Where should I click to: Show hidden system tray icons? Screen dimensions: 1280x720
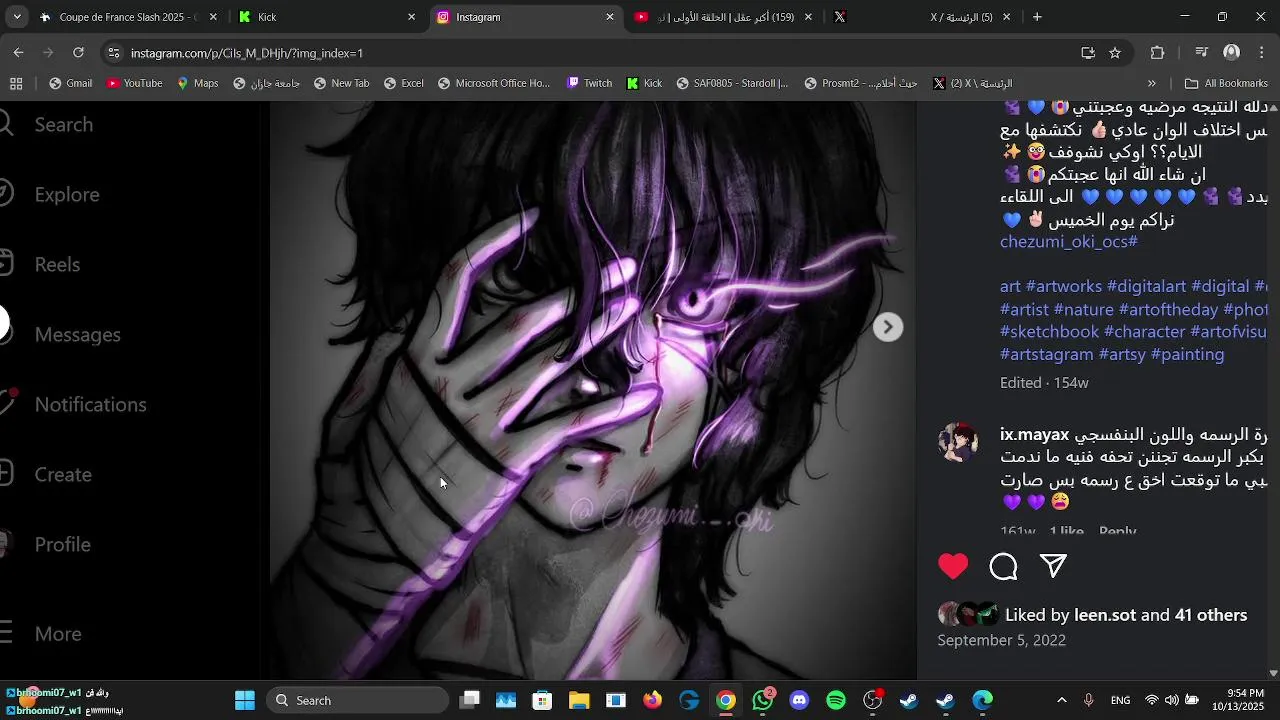point(1062,700)
